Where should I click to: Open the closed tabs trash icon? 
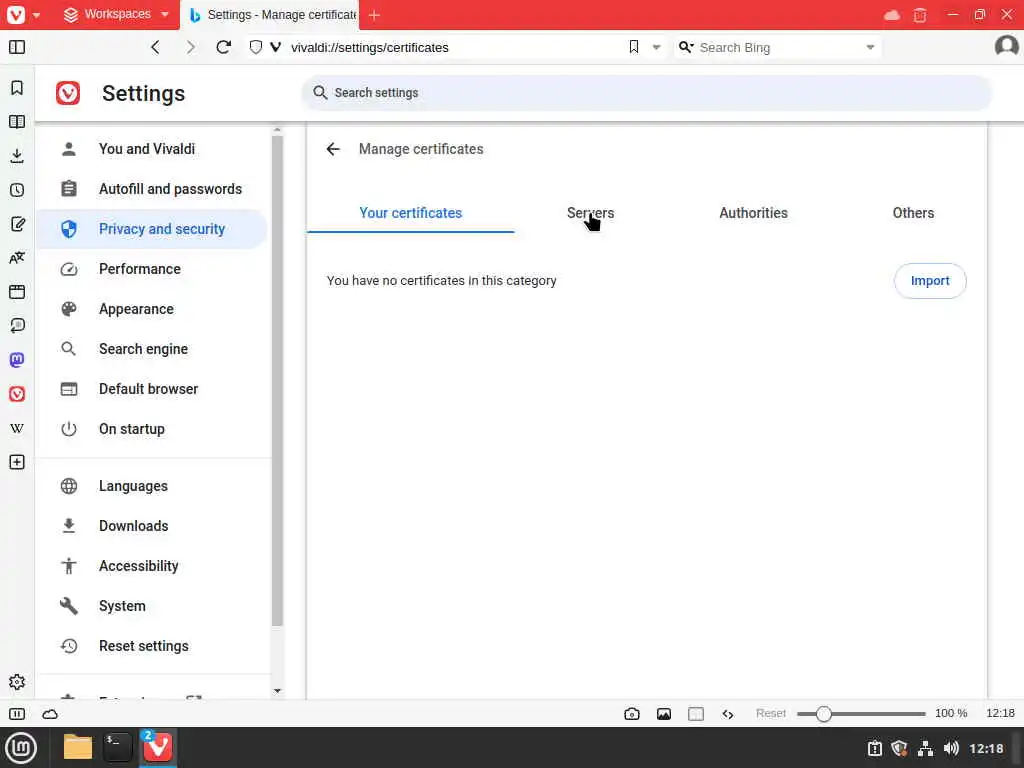pos(920,14)
